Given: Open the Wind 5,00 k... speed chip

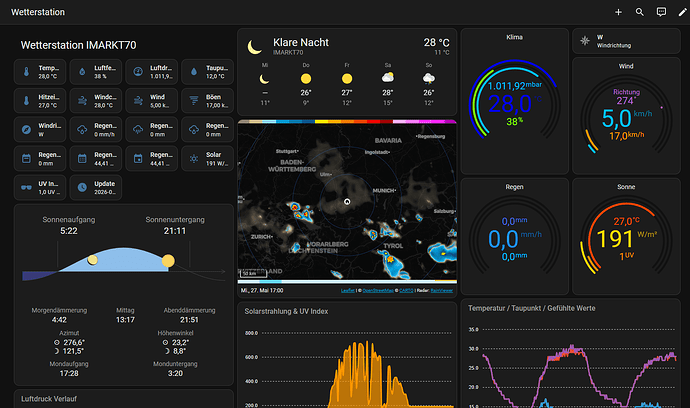Looking at the screenshot, I should point(151,101).
